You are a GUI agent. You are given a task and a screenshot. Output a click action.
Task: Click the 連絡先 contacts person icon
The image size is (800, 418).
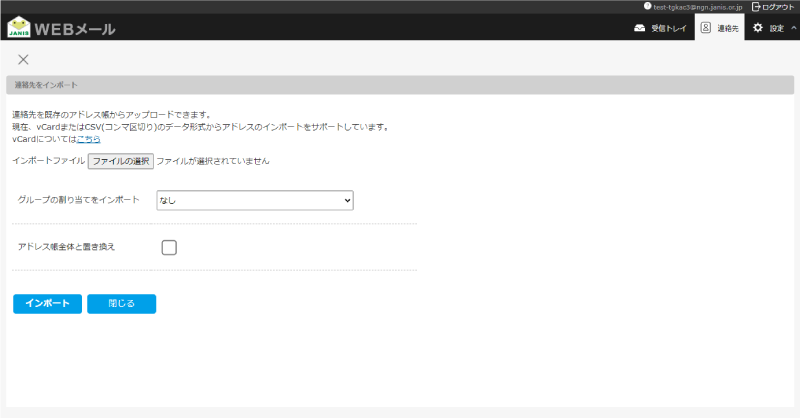[x=705, y=28]
